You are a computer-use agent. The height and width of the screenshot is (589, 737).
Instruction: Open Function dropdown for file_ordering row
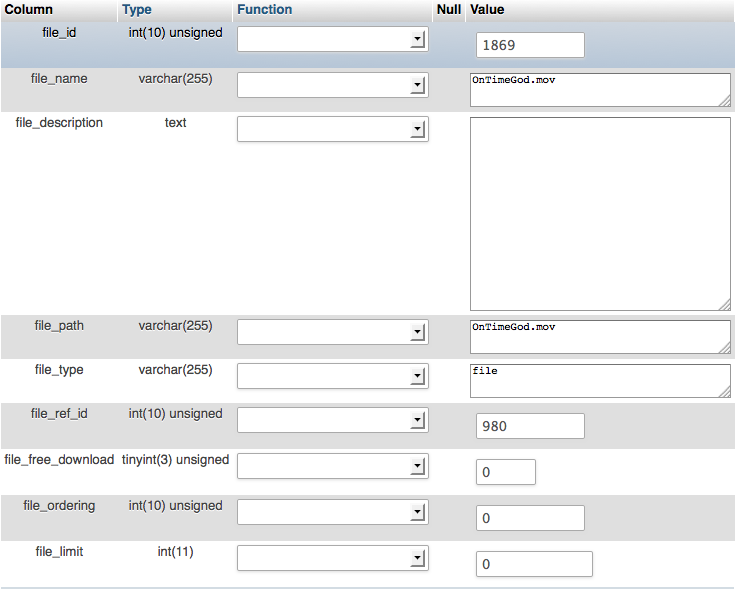tap(333, 512)
